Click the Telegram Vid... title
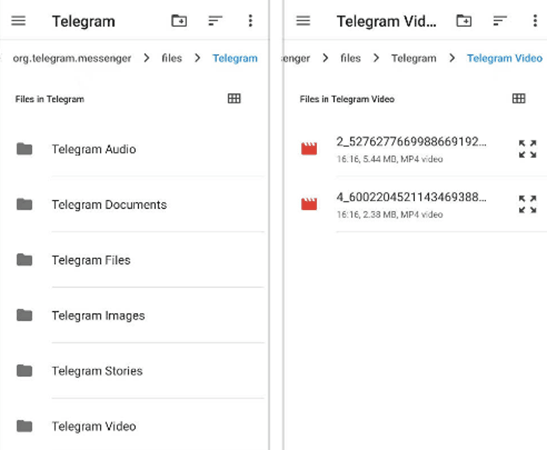The height and width of the screenshot is (450, 547). 386,21
